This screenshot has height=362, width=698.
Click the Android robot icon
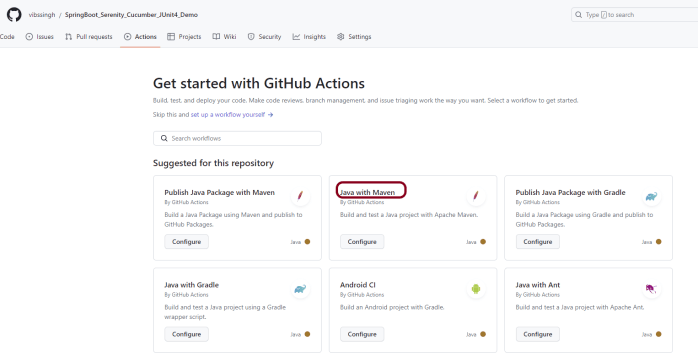(x=476, y=289)
